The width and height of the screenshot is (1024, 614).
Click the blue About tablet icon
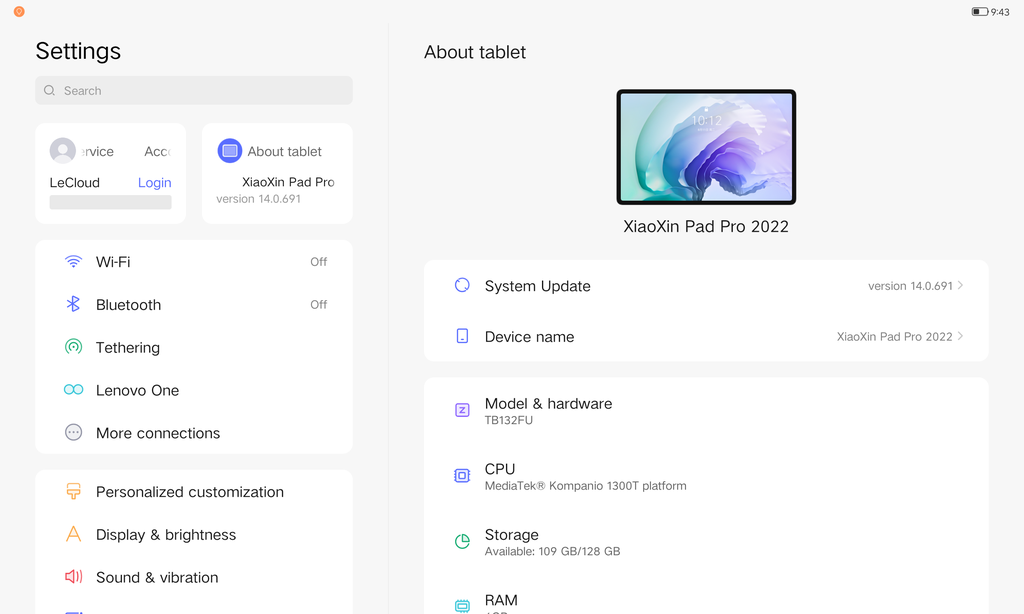tap(229, 151)
